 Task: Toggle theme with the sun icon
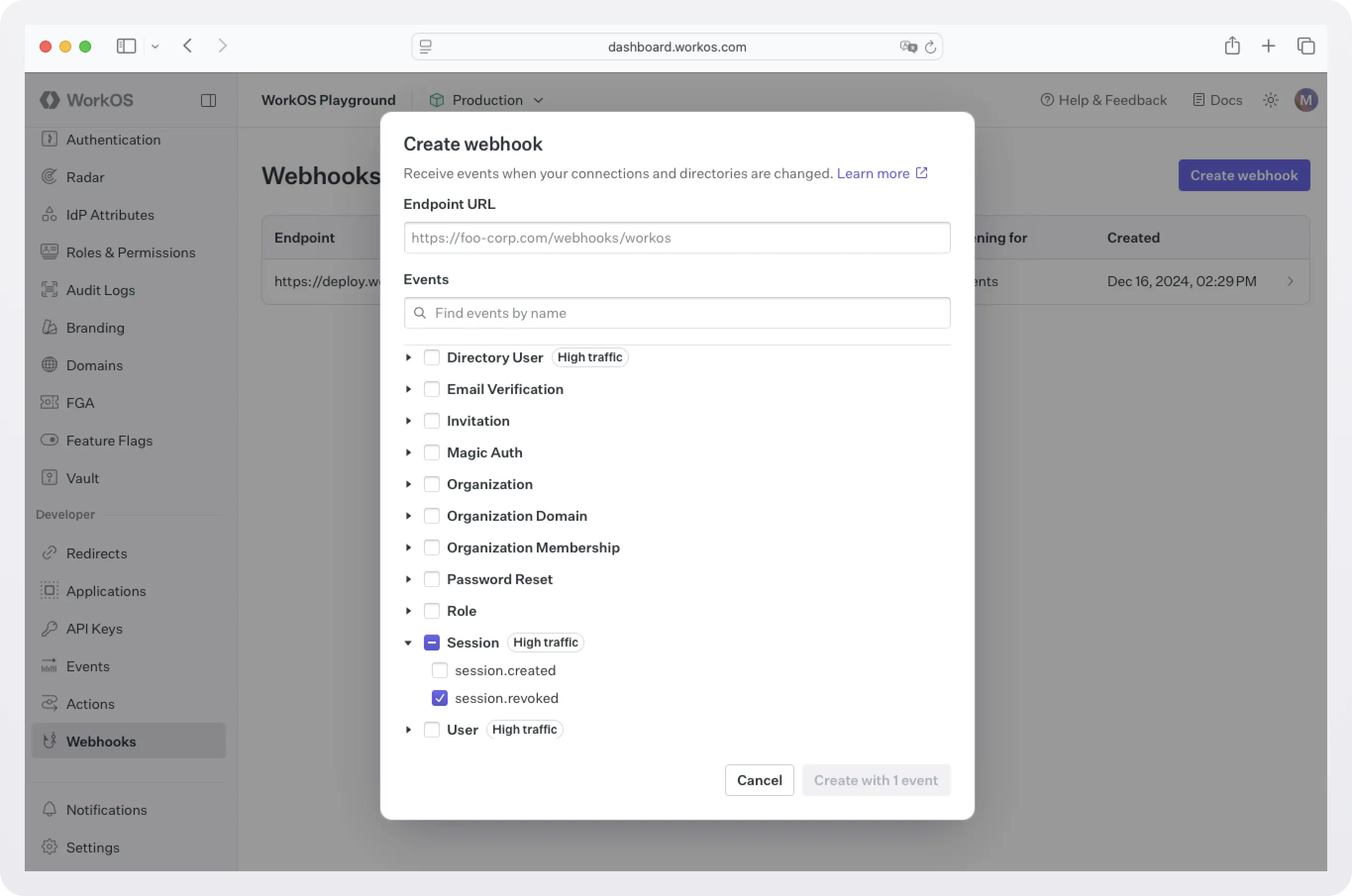click(1270, 100)
